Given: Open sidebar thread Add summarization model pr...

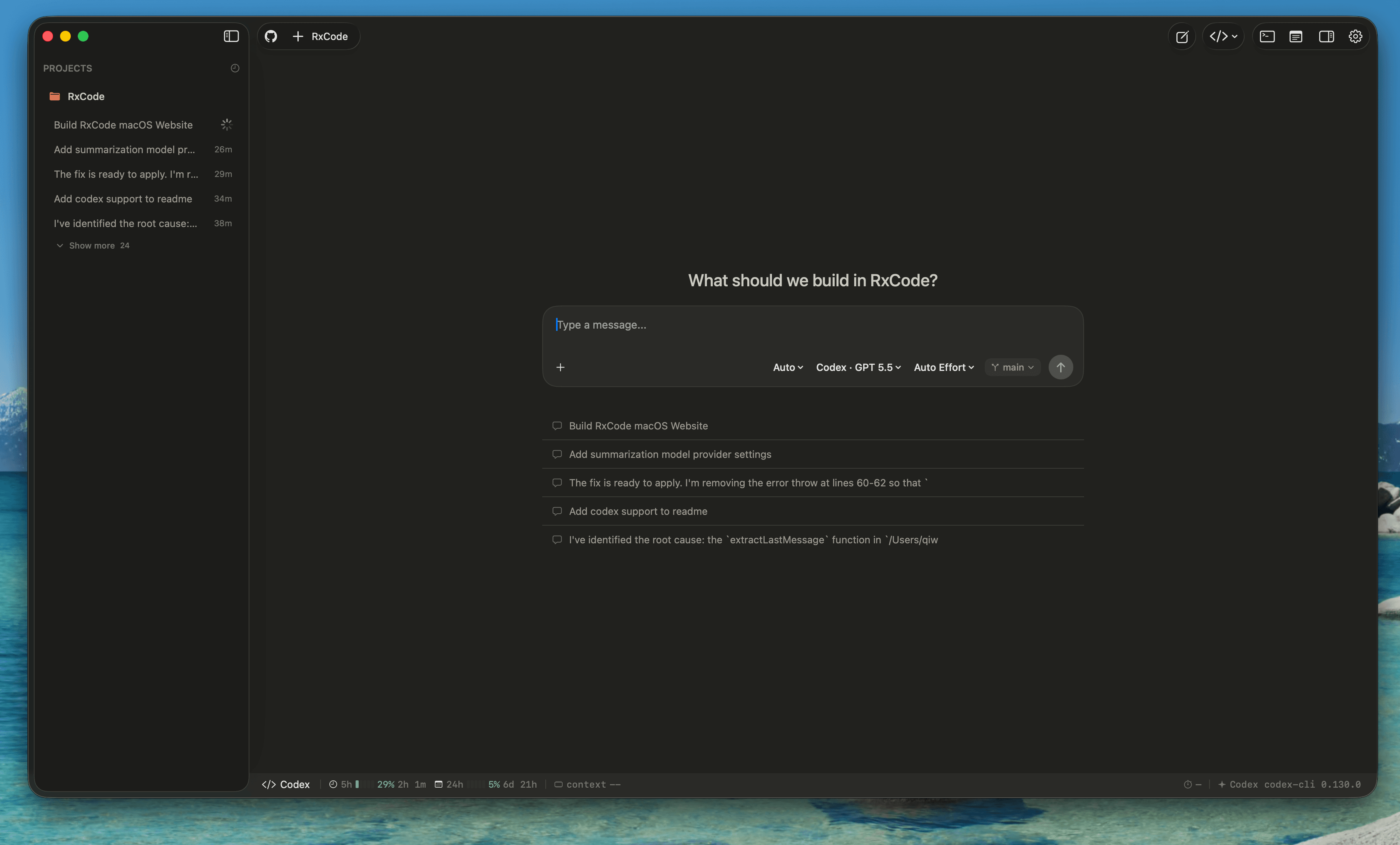Looking at the screenshot, I should [x=141, y=149].
